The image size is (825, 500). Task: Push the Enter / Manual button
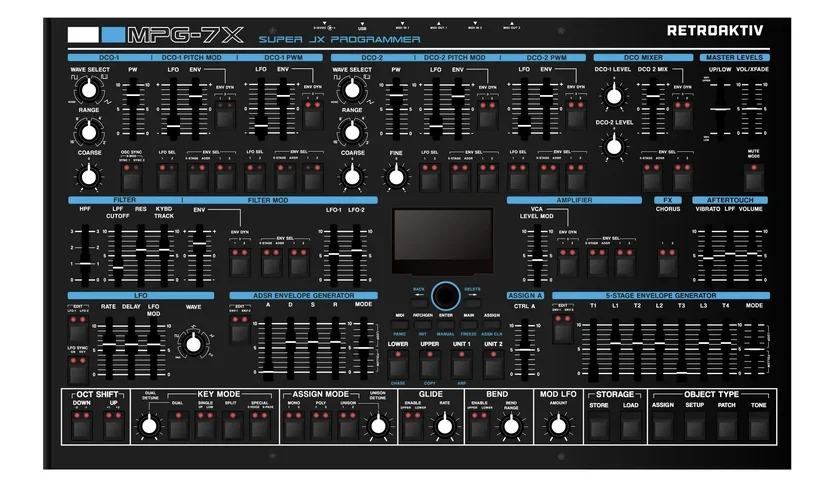coord(446,325)
